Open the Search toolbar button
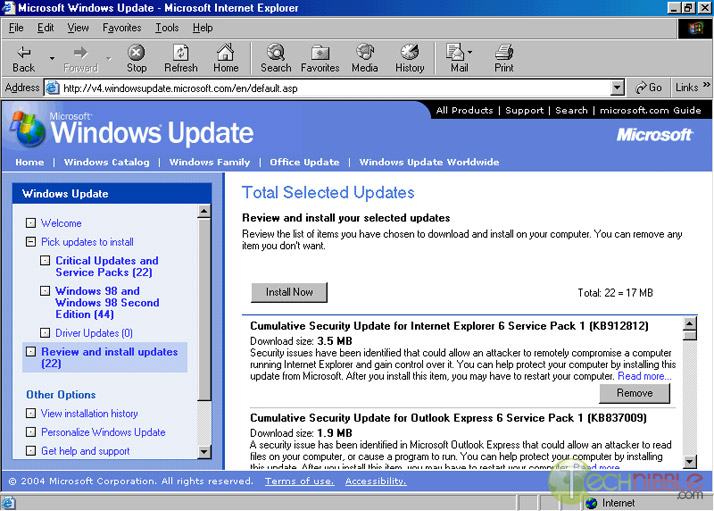714x511 pixels. 275,58
